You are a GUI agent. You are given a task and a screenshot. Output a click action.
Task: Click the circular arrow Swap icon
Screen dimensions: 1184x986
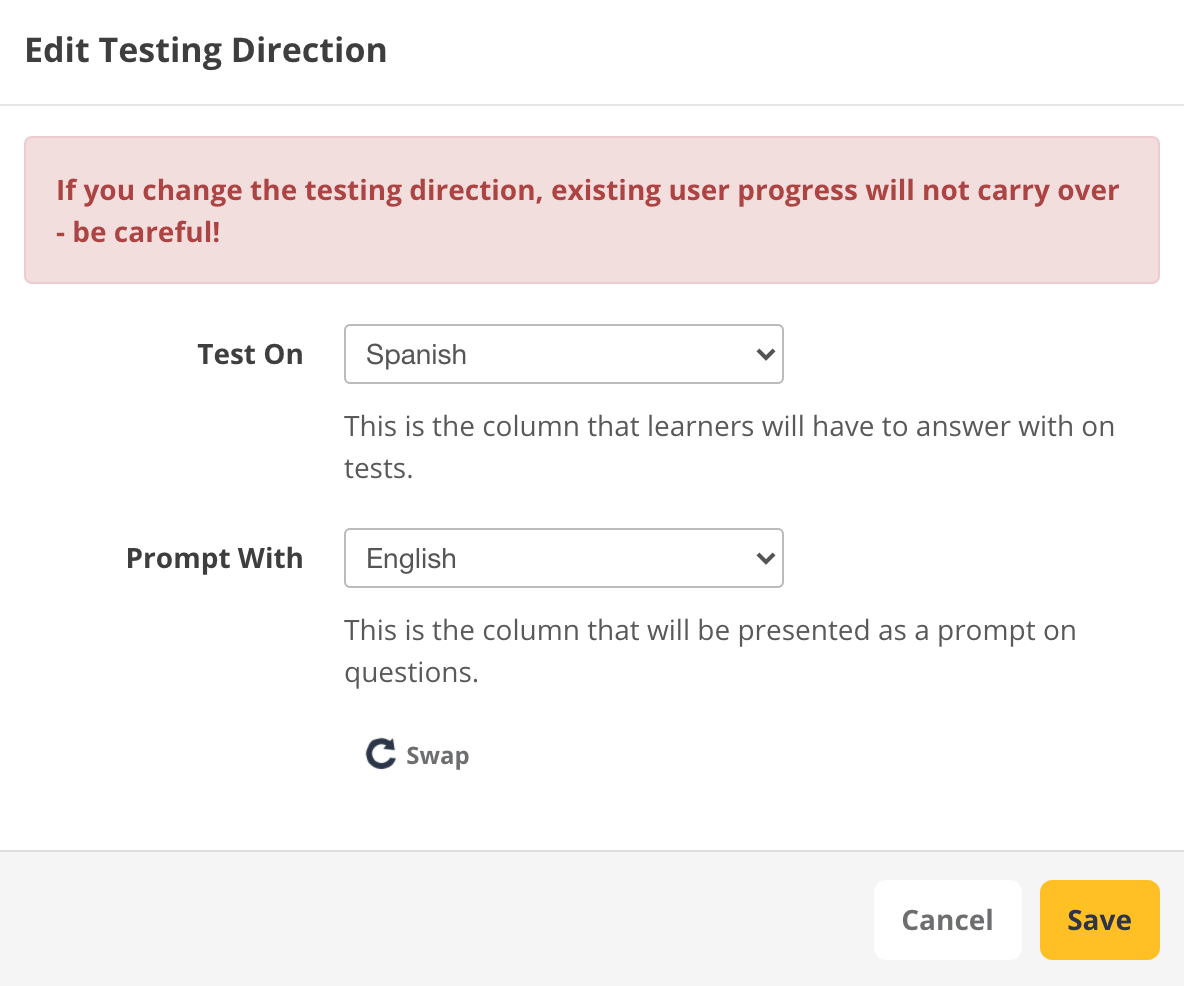pos(380,754)
